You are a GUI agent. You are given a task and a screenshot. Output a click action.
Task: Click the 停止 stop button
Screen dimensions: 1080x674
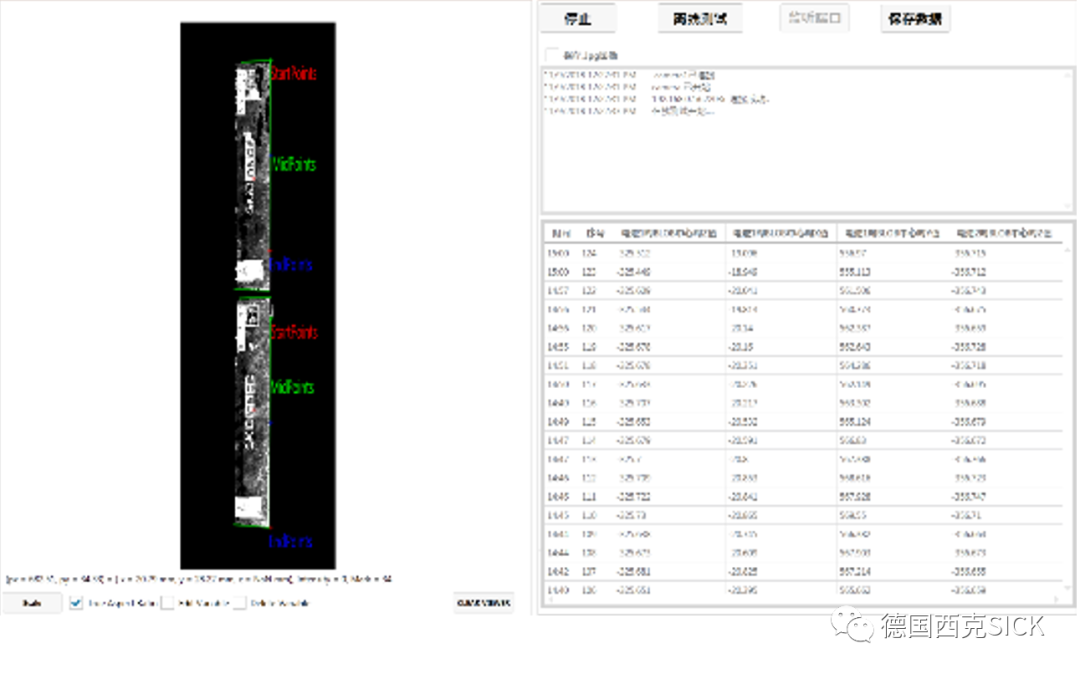coord(577,19)
